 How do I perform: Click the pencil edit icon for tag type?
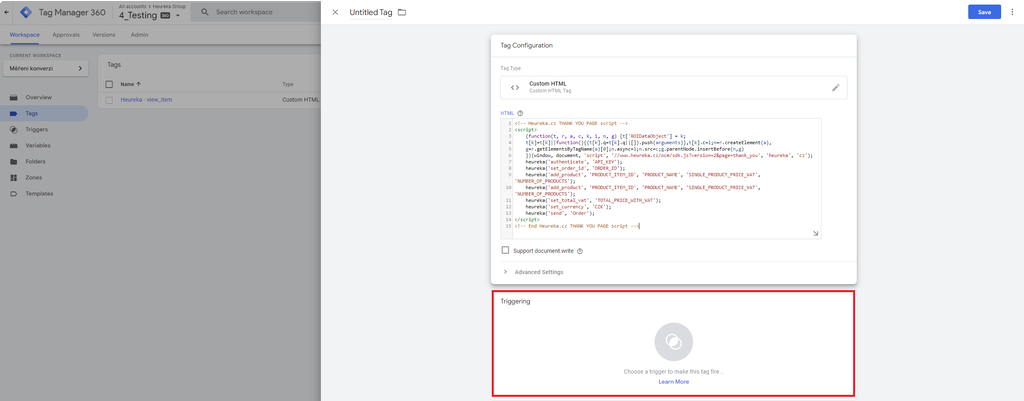[x=835, y=88]
